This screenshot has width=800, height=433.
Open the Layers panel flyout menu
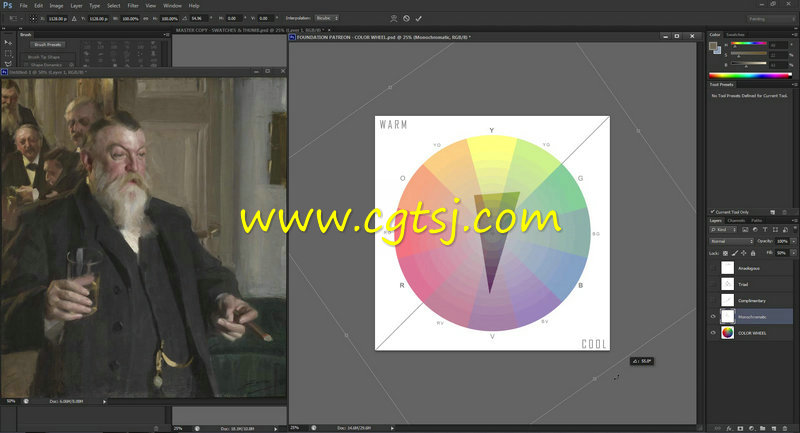tap(794, 220)
